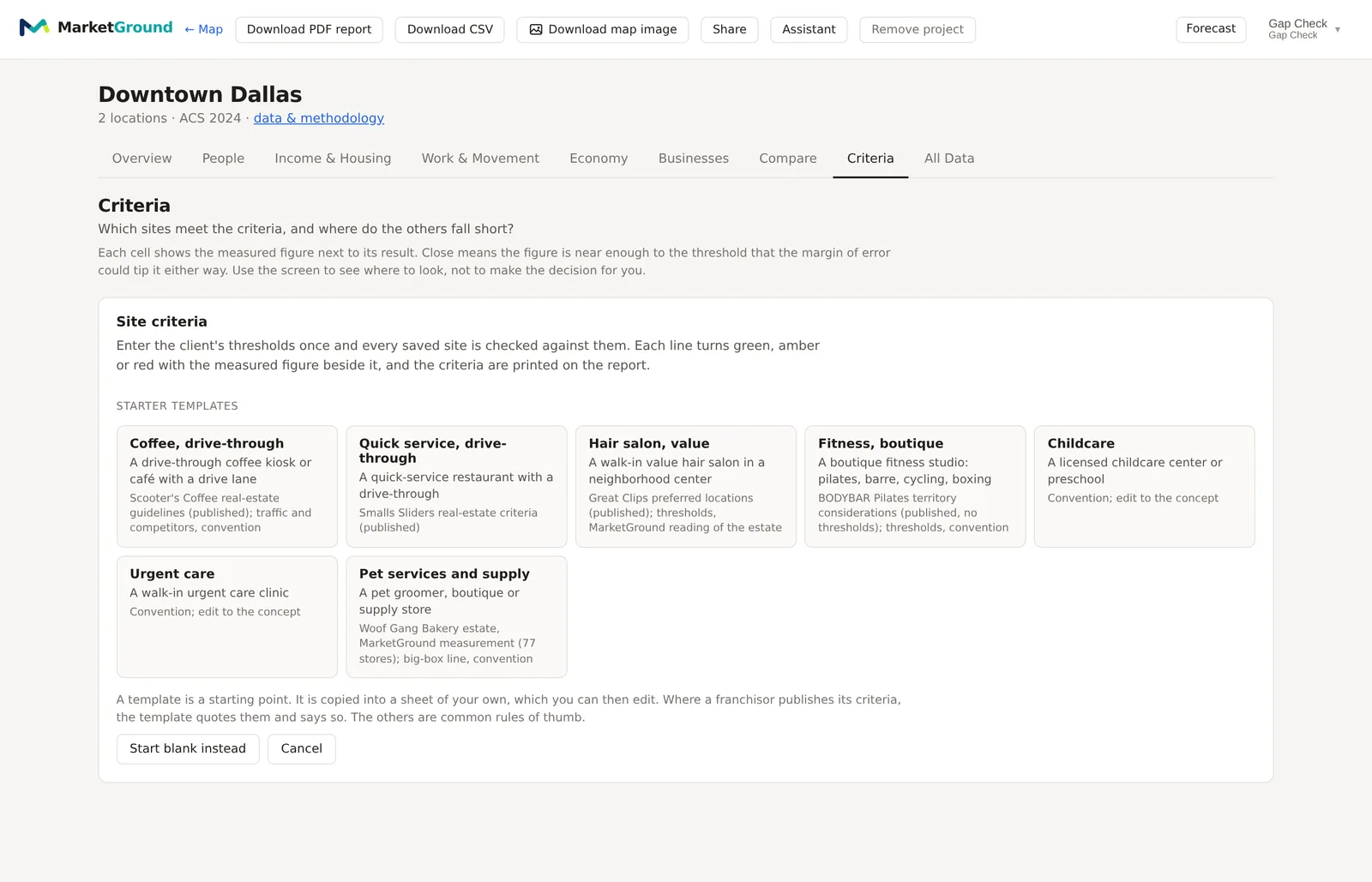Screen dimensions: 1372x882
Task: Click Start blank instead
Action: coord(188,748)
